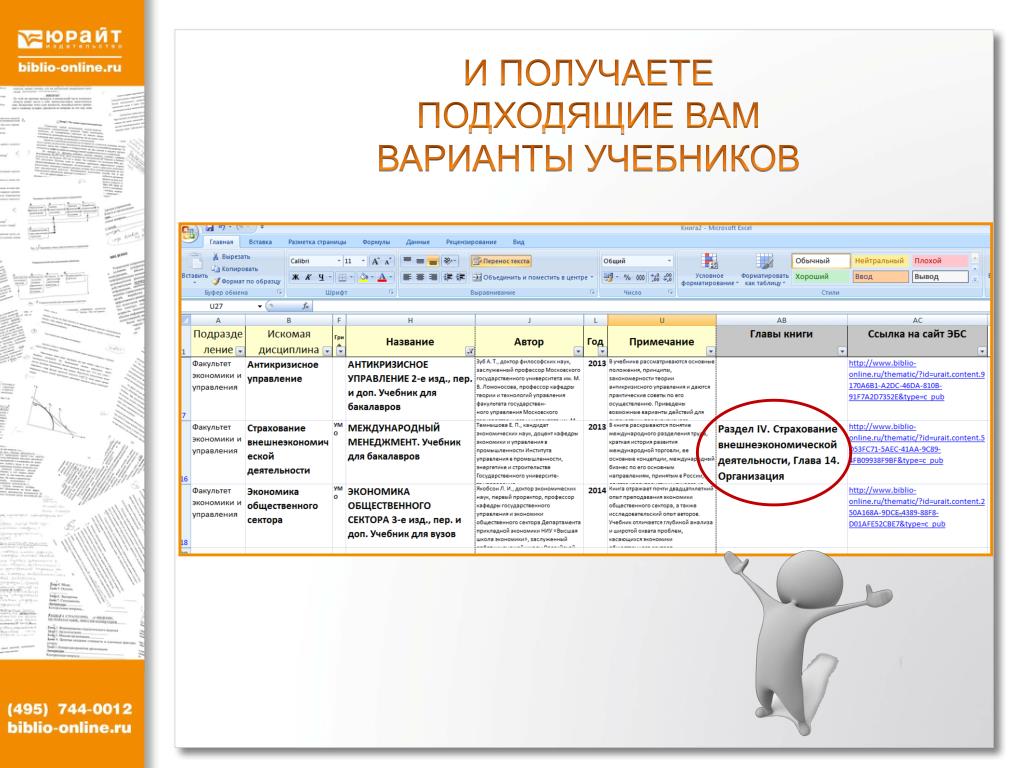Click the text orientation icon
The height and width of the screenshot is (768, 1024).
click(x=449, y=261)
